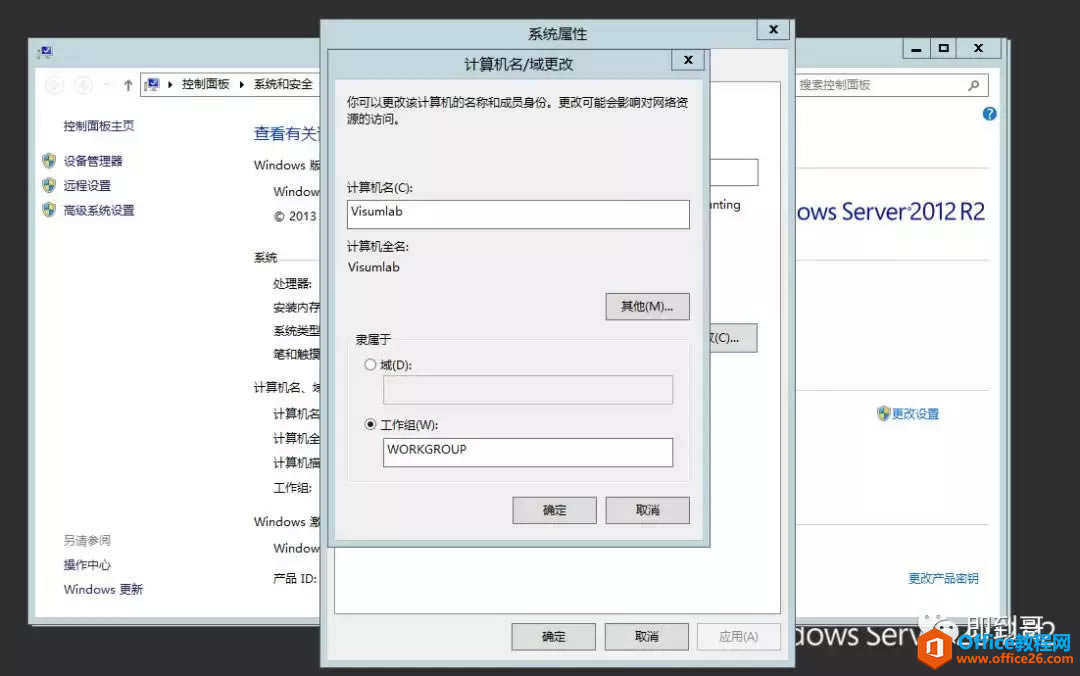
Task: Click the full computer name text Visumlab
Action: pos(373,267)
